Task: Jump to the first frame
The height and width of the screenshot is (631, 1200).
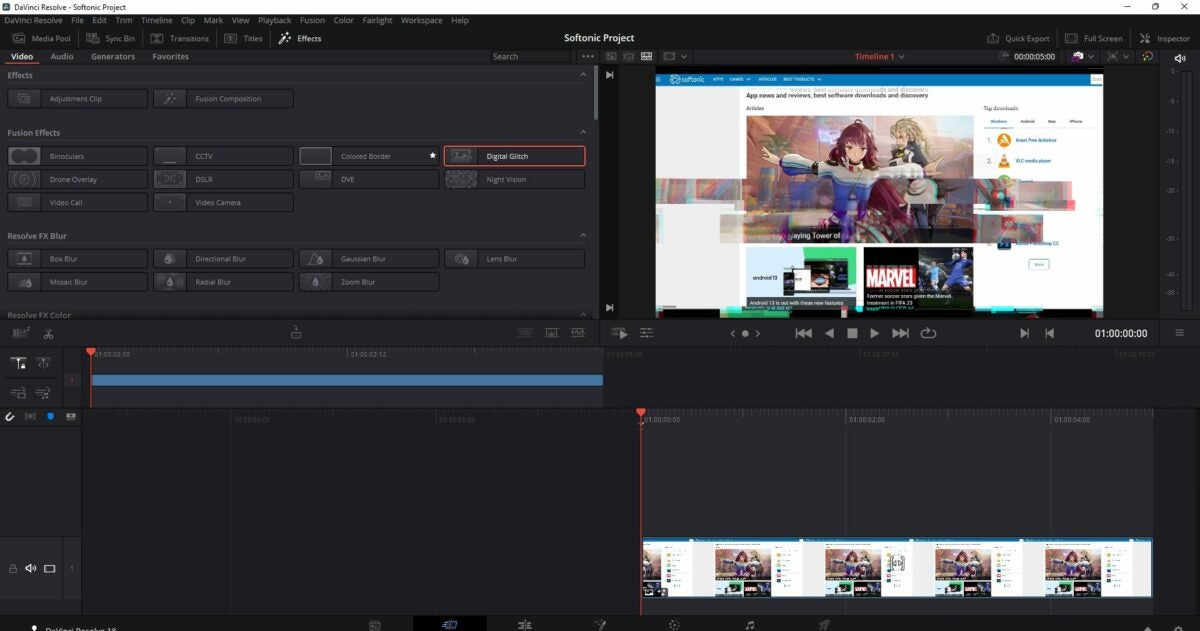Action: [x=803, y=333]
